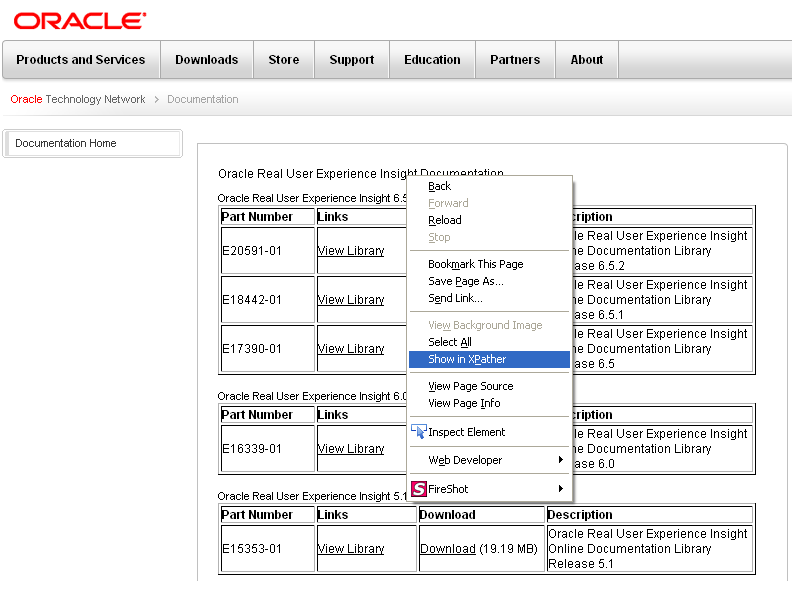Select View Background Image entry
Screen dimensions: 792x595
pyautogui.click(x=489, y=325)
